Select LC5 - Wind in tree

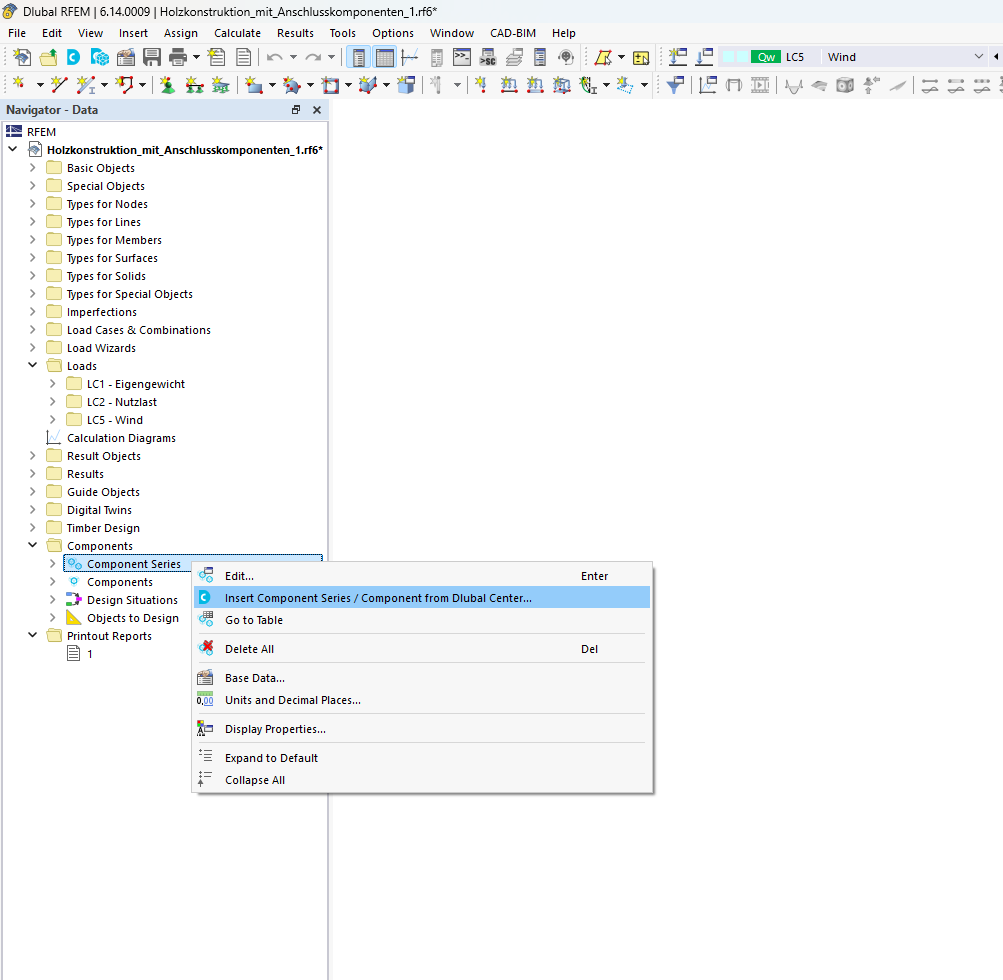[x=115, y=420]
